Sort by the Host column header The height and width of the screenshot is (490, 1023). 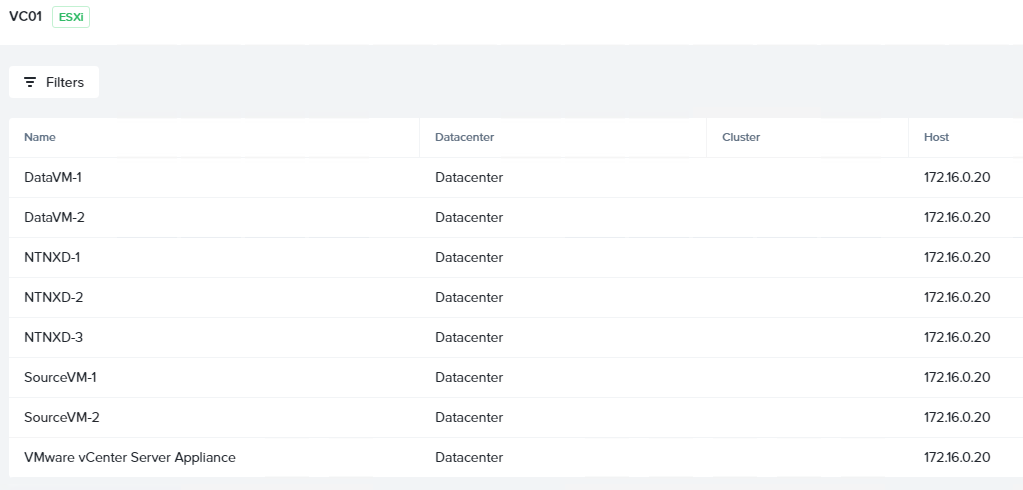click(936, 137)
